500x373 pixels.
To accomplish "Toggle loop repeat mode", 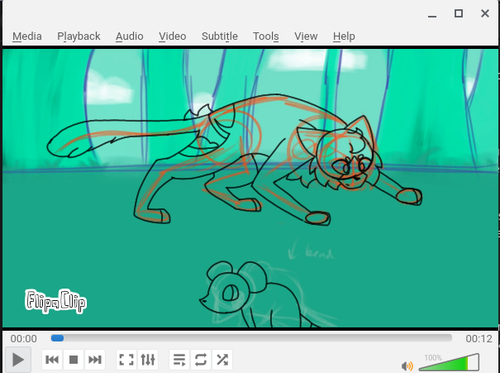I will pyautogui.click(x=201, y=360).
